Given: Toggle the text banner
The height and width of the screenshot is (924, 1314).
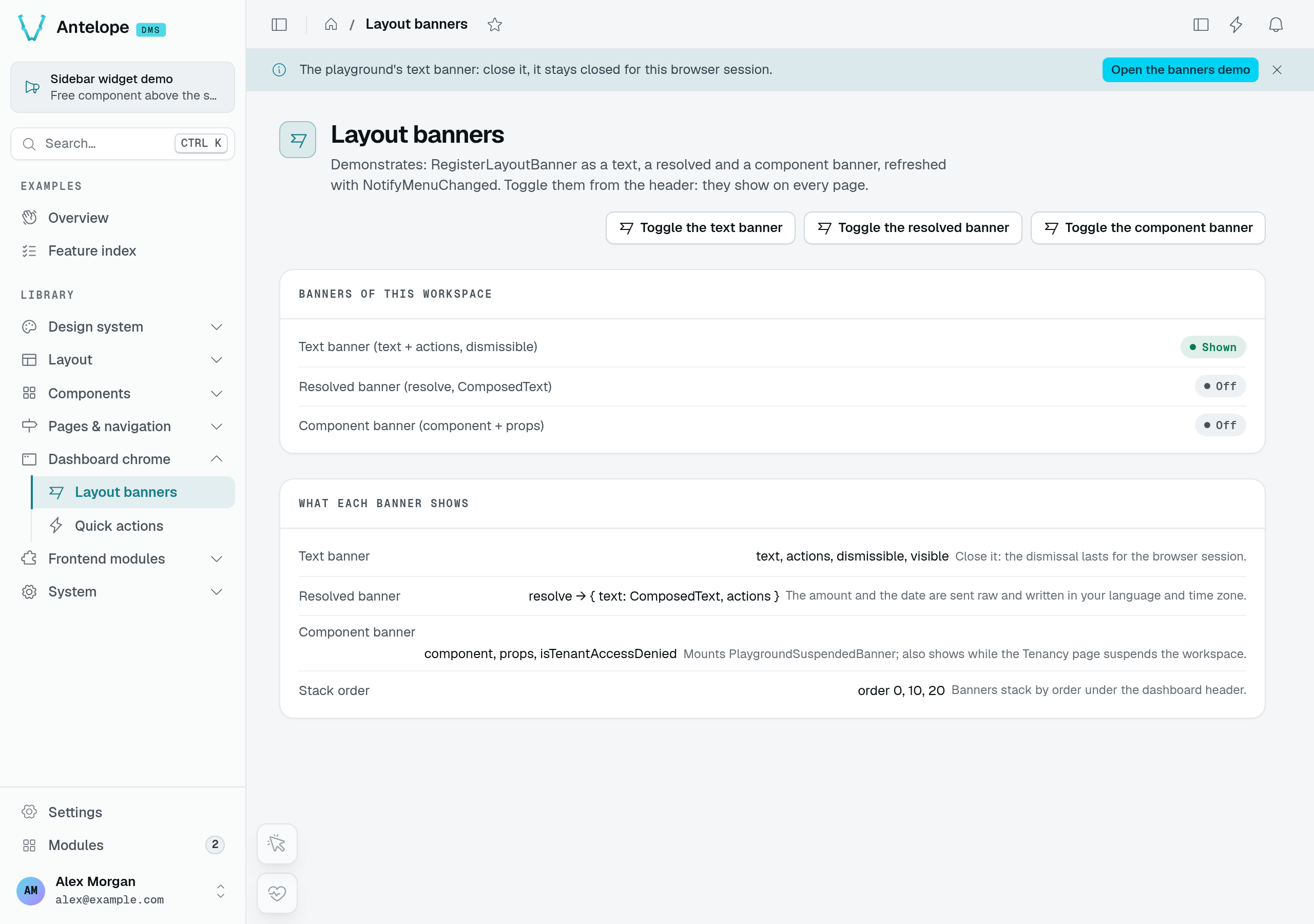Looking at the screenshot, I should click(701, 228).
